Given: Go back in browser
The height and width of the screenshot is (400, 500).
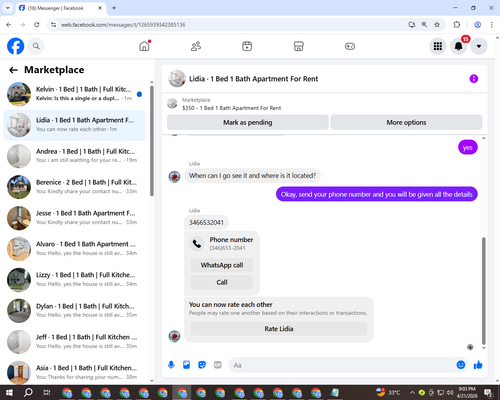Looking at the screenshot, I should [9, 25].
